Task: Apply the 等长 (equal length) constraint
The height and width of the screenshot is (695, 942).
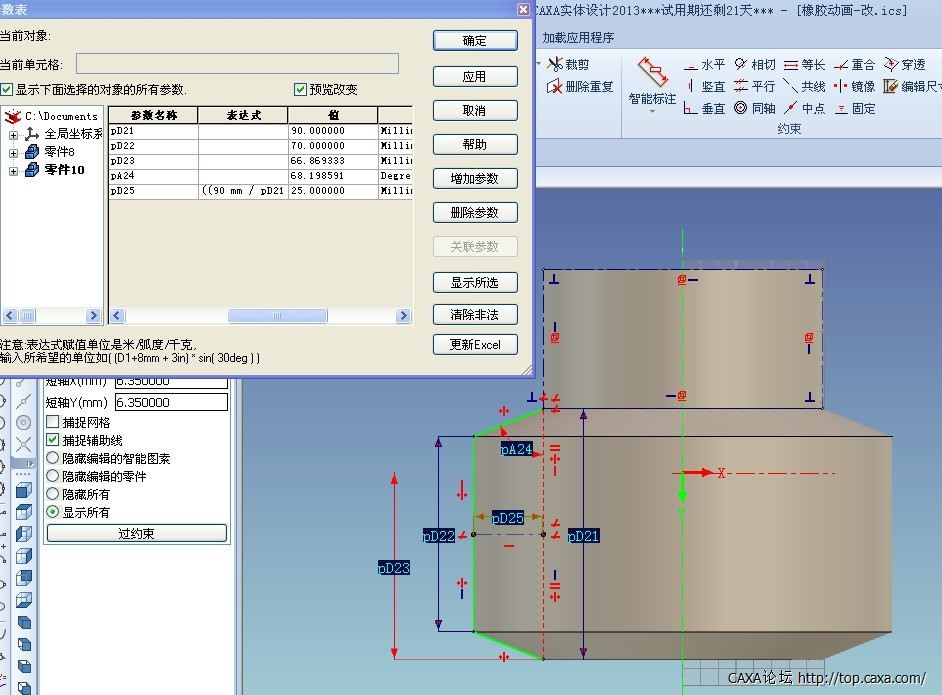Action: 804,65
